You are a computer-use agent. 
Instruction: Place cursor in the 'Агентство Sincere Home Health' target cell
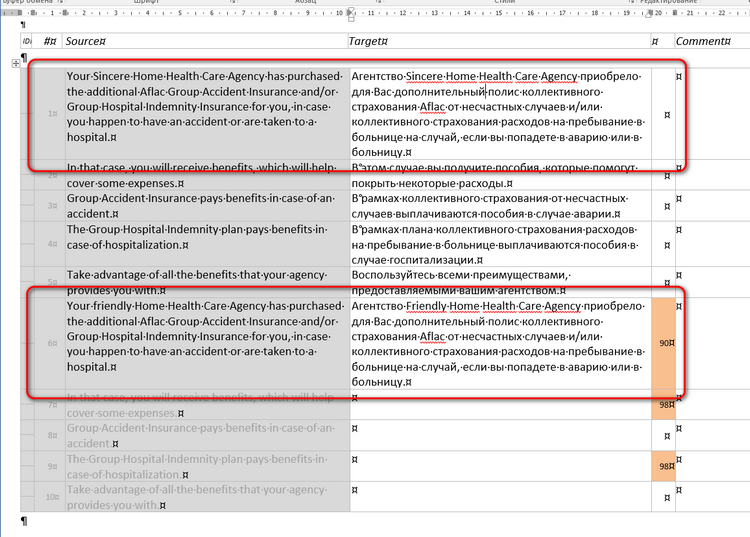pos(500,114)
